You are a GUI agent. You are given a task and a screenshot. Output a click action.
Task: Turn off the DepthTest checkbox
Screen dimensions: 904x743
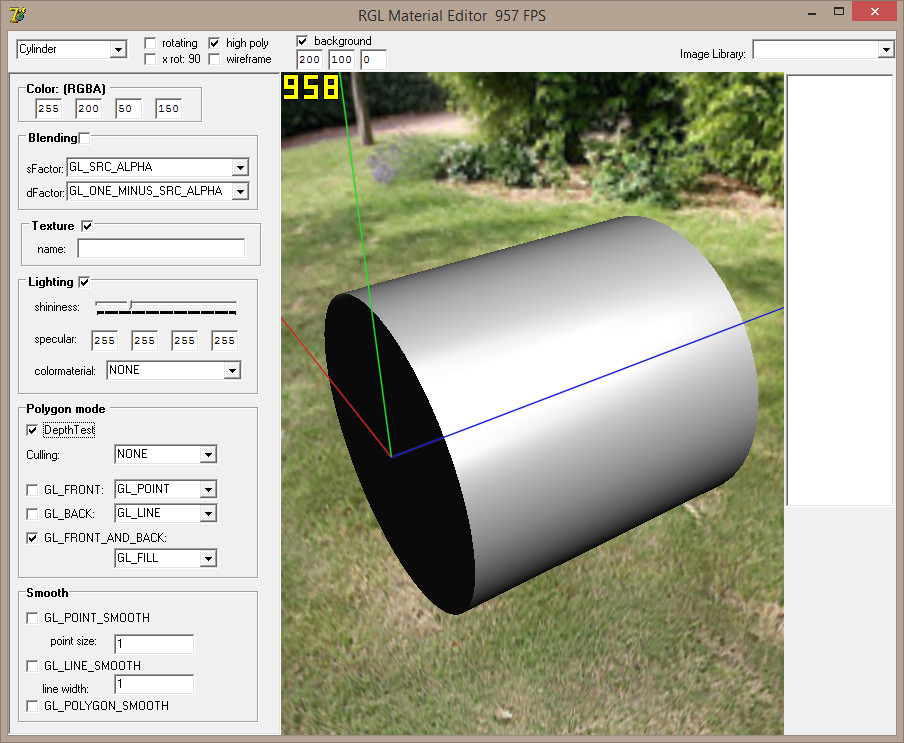(x=33, y=430)
